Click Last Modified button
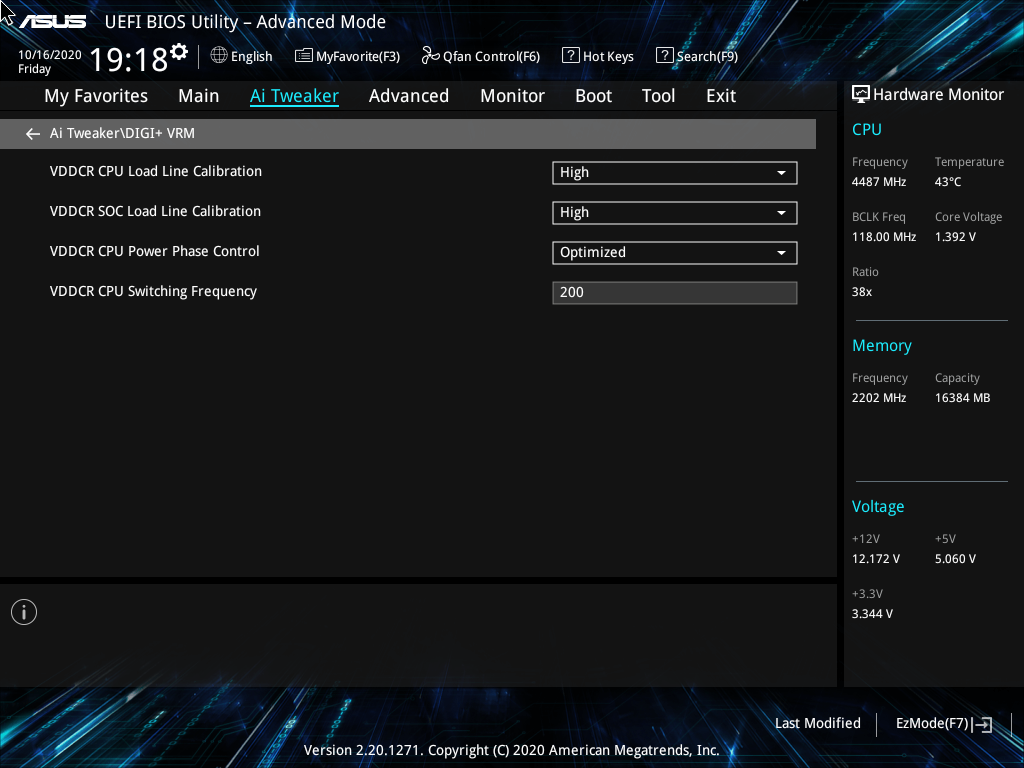This screenshot has width=1024, height=768. (x=818, y=724)
